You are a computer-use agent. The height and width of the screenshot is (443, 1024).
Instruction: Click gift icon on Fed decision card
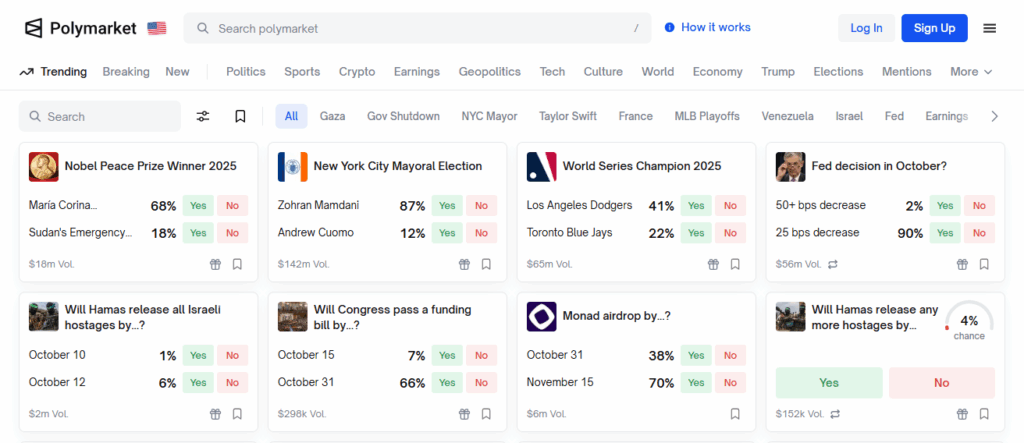coord(962,264)
